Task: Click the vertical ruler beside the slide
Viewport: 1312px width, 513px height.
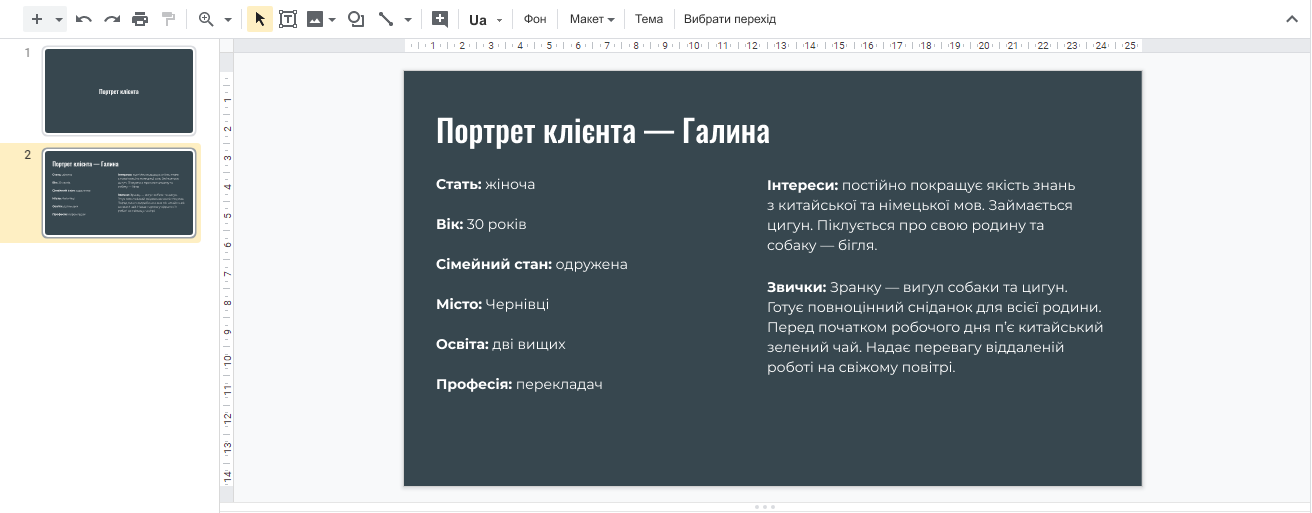Action: pos(226,278)
